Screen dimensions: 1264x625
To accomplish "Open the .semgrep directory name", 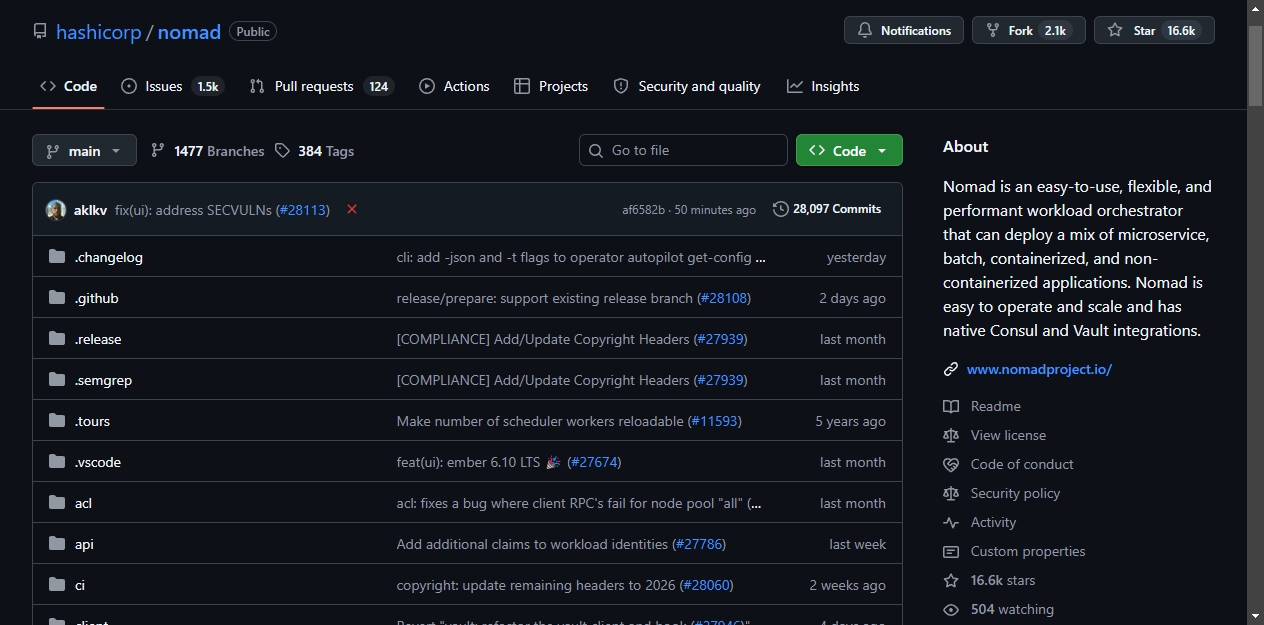I will tap(104, 380).
